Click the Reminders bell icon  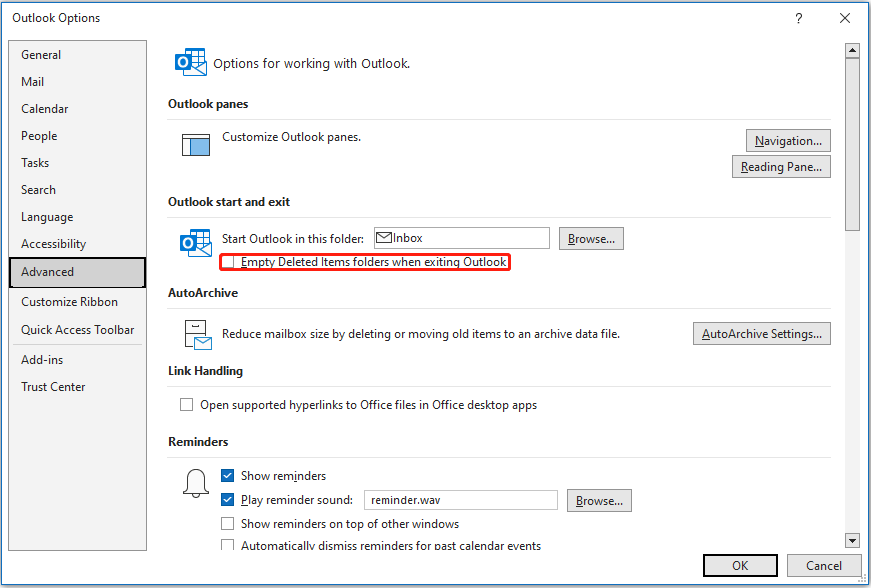tap(196, 483)
